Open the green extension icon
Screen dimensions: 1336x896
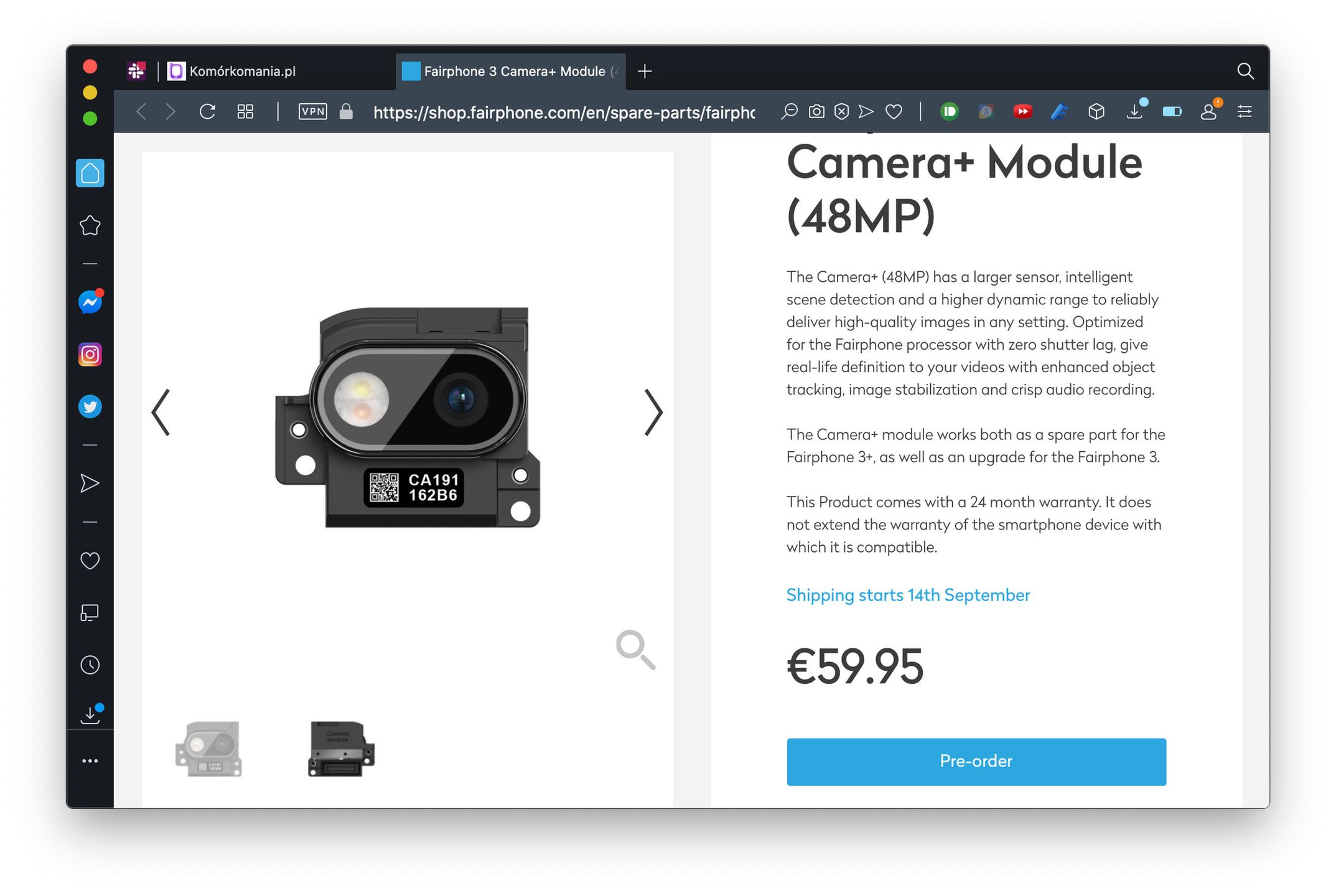pos(949,111)
